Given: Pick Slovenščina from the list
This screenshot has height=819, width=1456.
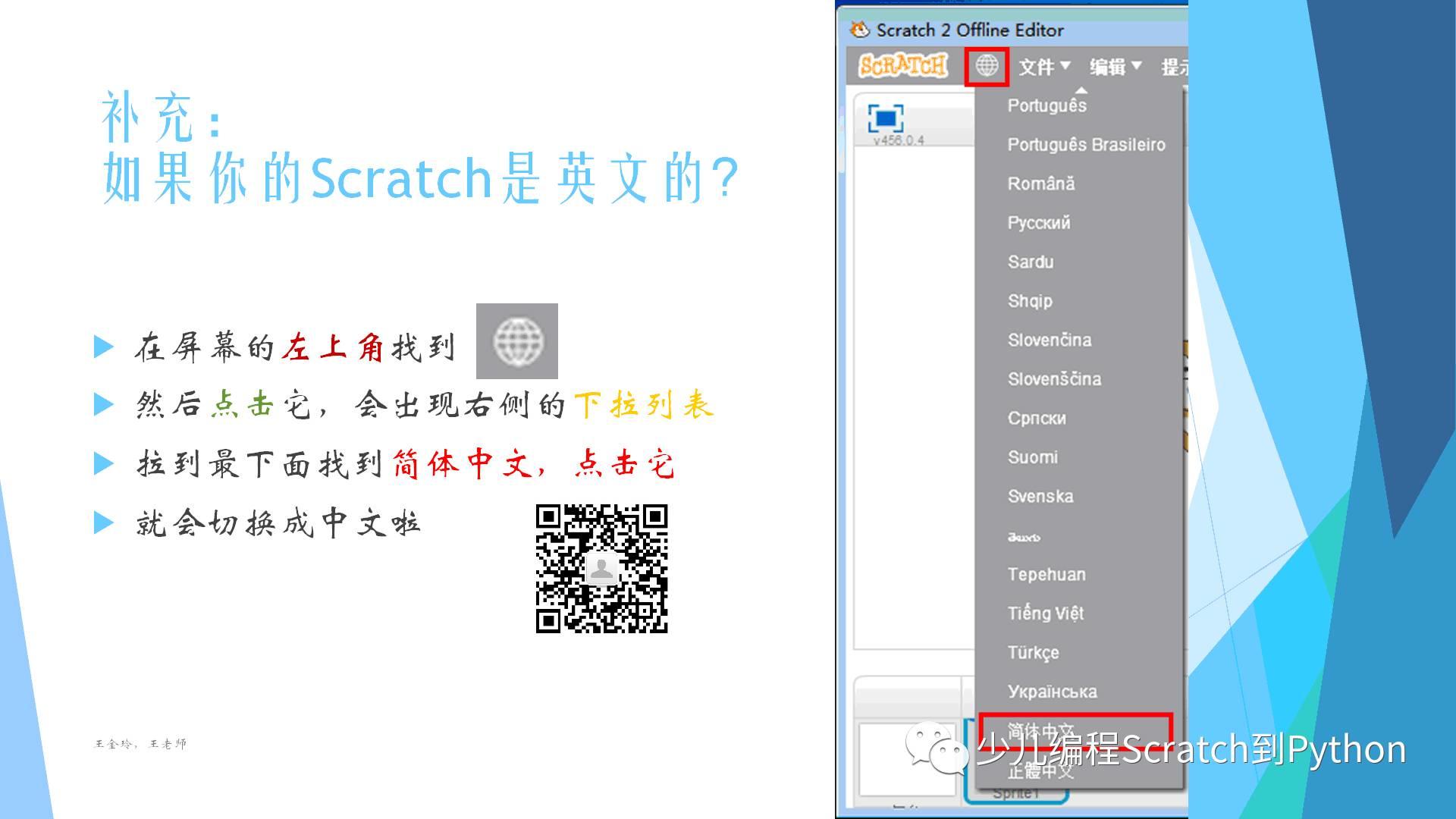Looking at the screenshot, I should 1054,379.
